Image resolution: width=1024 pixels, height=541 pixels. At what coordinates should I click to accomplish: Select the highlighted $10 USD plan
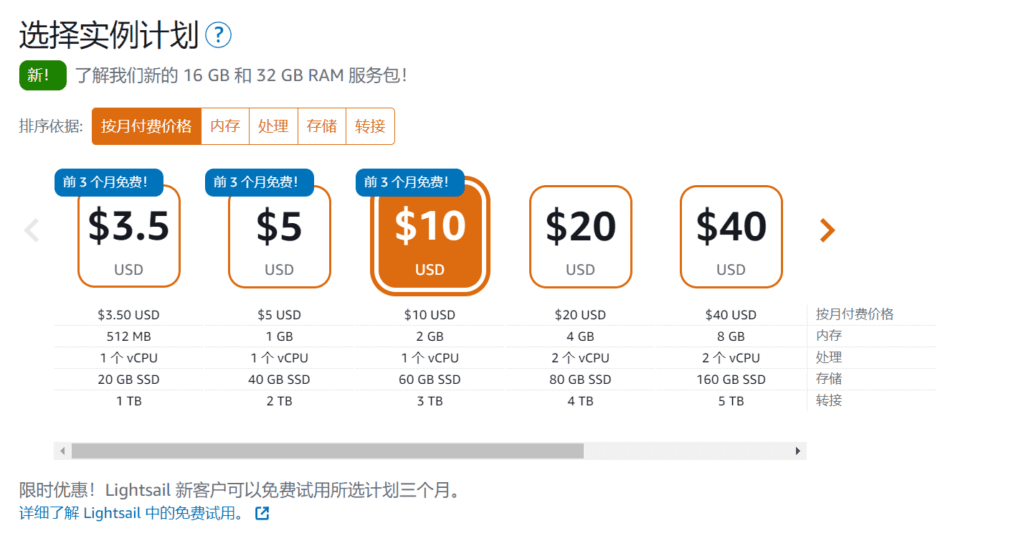click(x=430, y=238)
